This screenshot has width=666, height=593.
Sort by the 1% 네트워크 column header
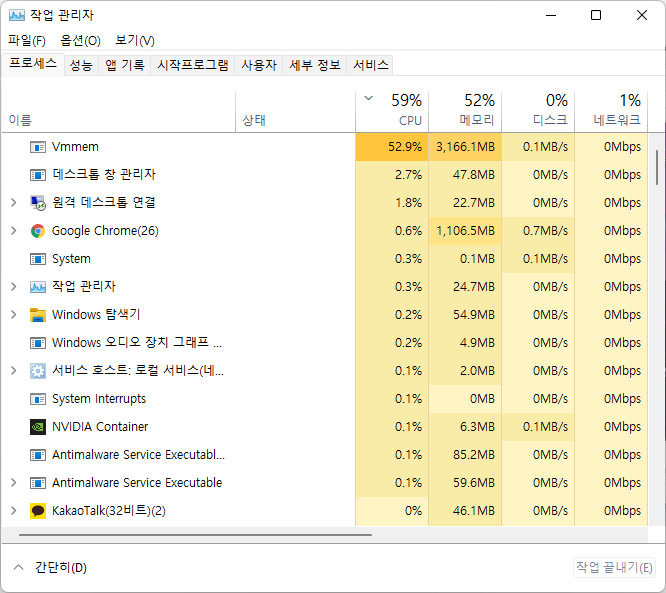coord(611,112)
